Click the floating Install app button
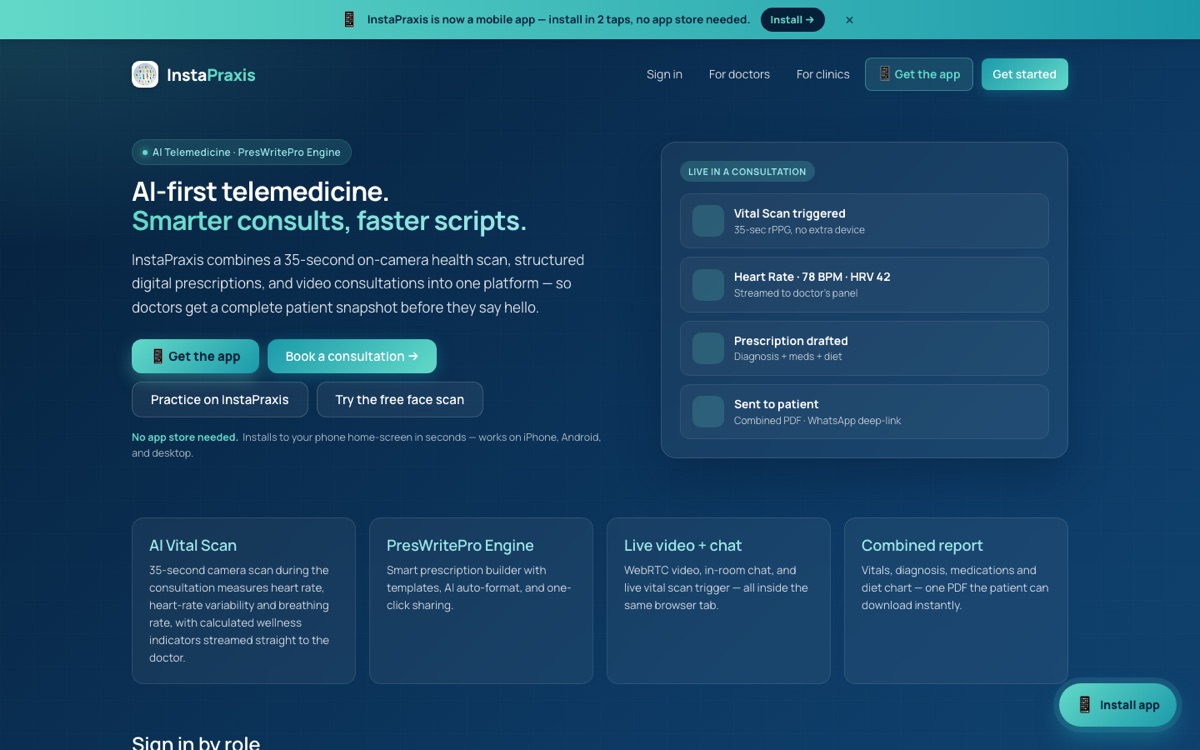The height and width of the screenshot is (750, 1200). click(x=1118, y=705)
